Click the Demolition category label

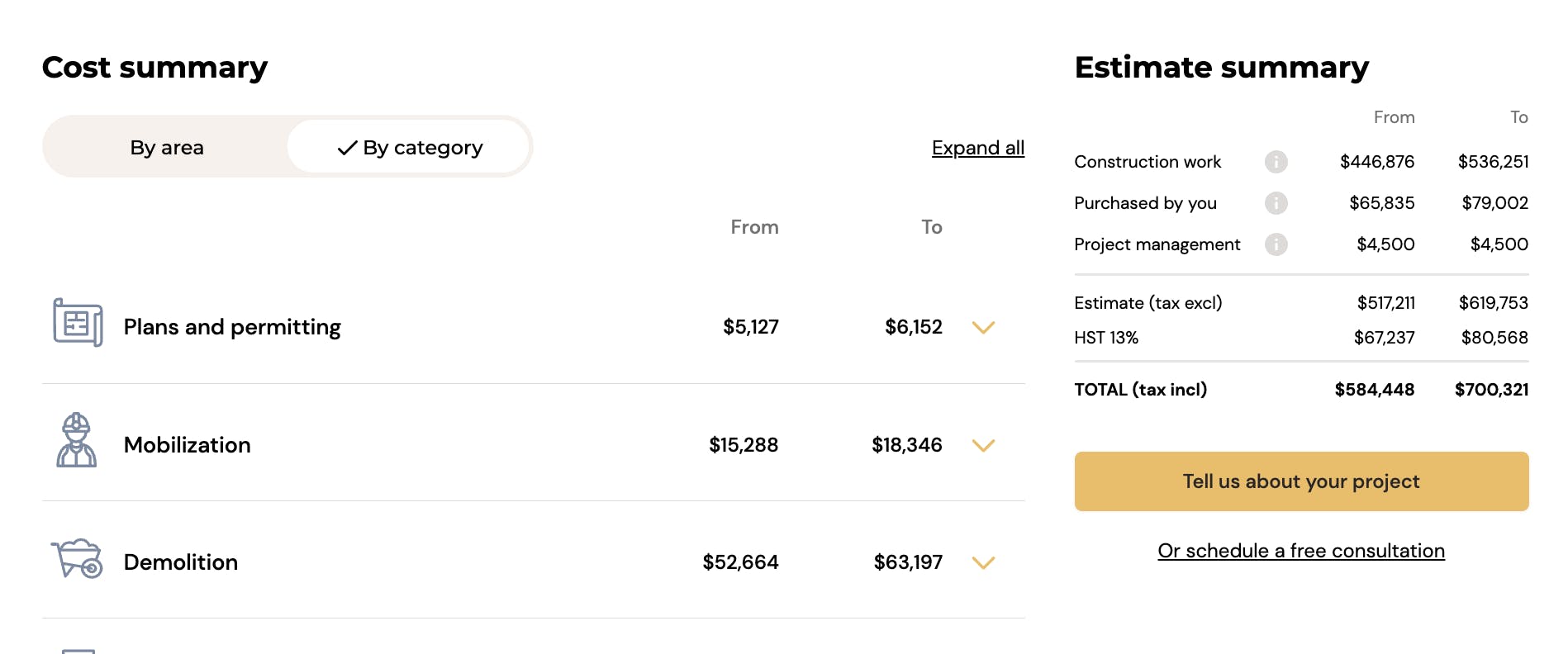[x=181, y=562]
